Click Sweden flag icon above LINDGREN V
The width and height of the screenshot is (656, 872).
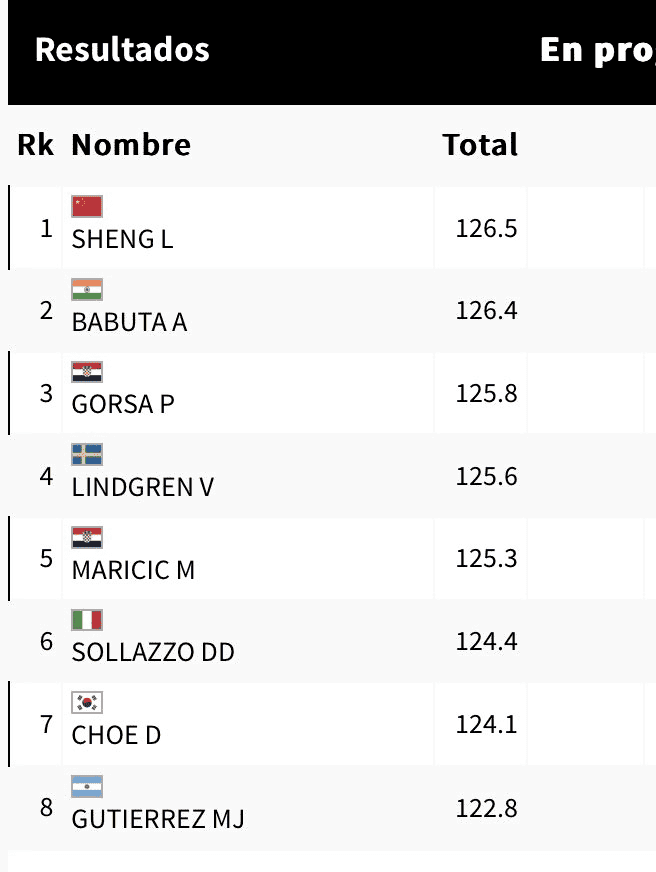(87, 455)
